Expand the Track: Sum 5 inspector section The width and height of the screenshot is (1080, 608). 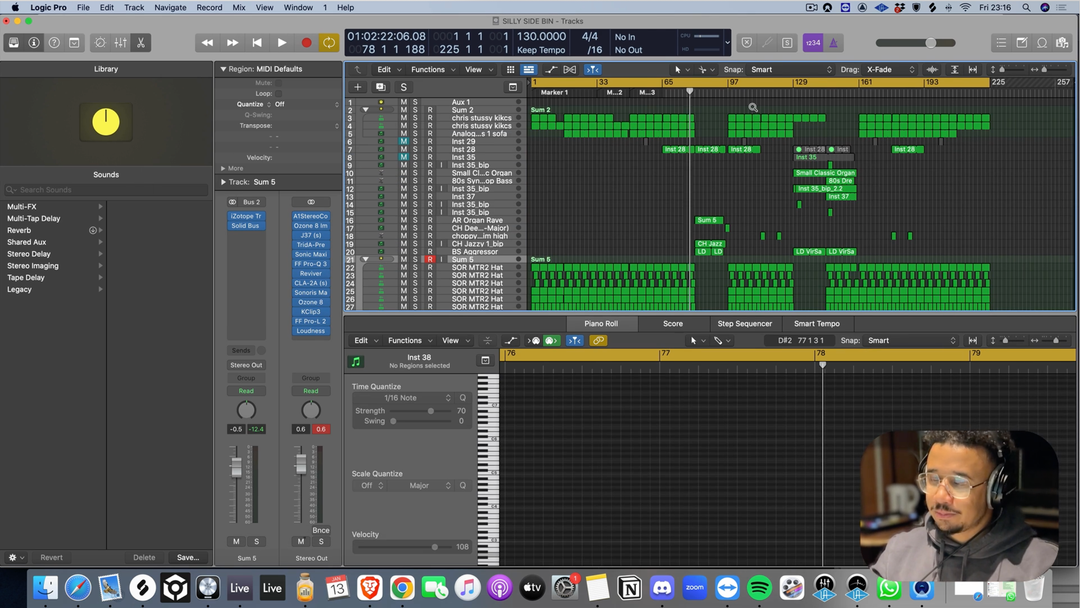tap(224, 182)
